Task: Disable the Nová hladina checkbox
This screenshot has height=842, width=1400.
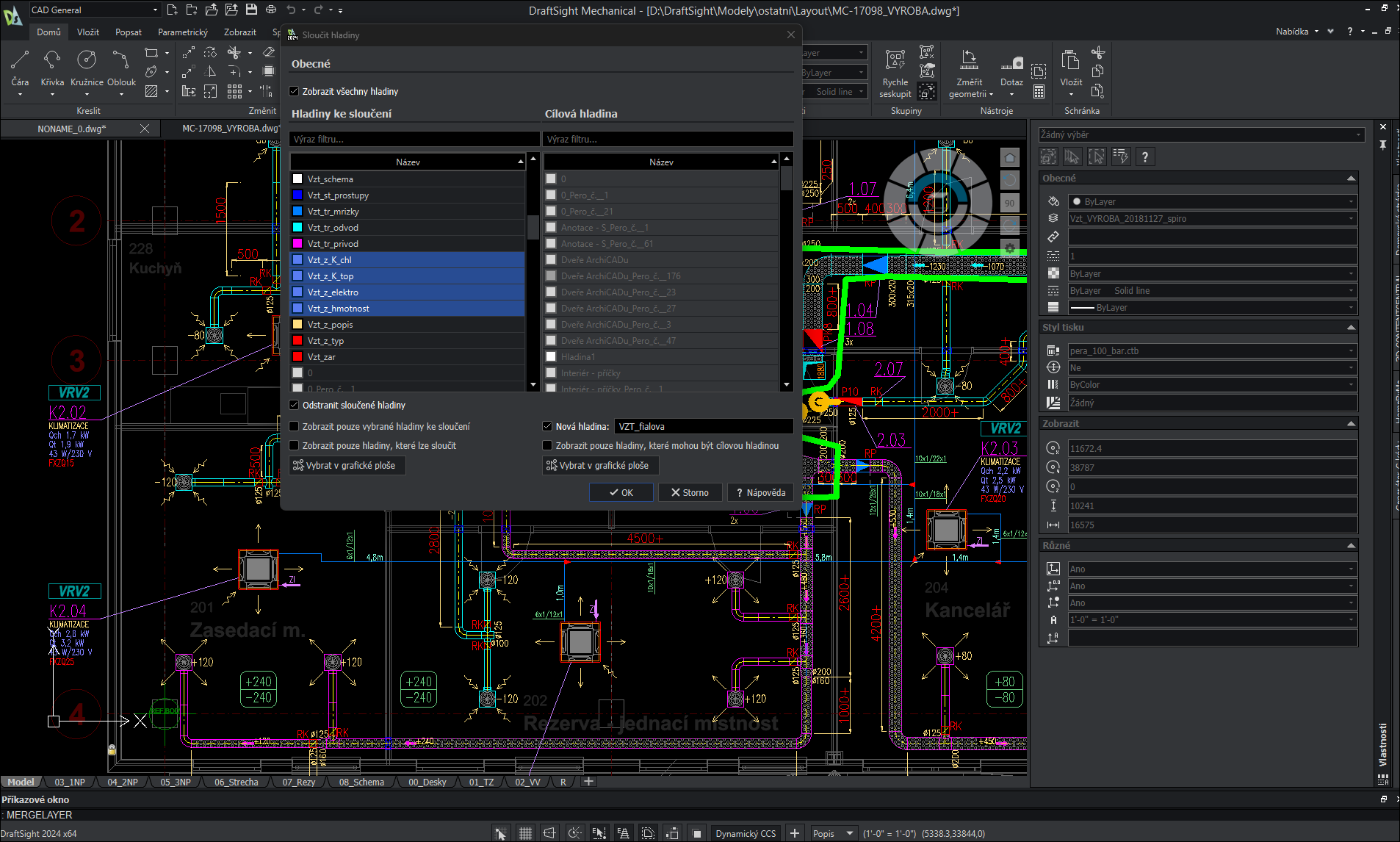Action: point(547,426)
